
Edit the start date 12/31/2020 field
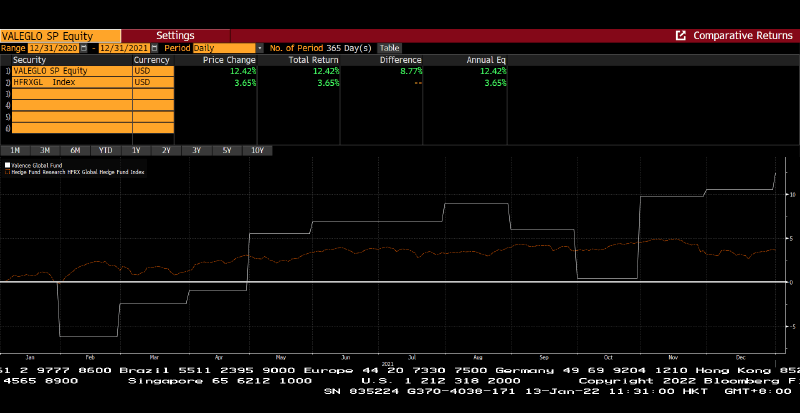click(54, 48)
